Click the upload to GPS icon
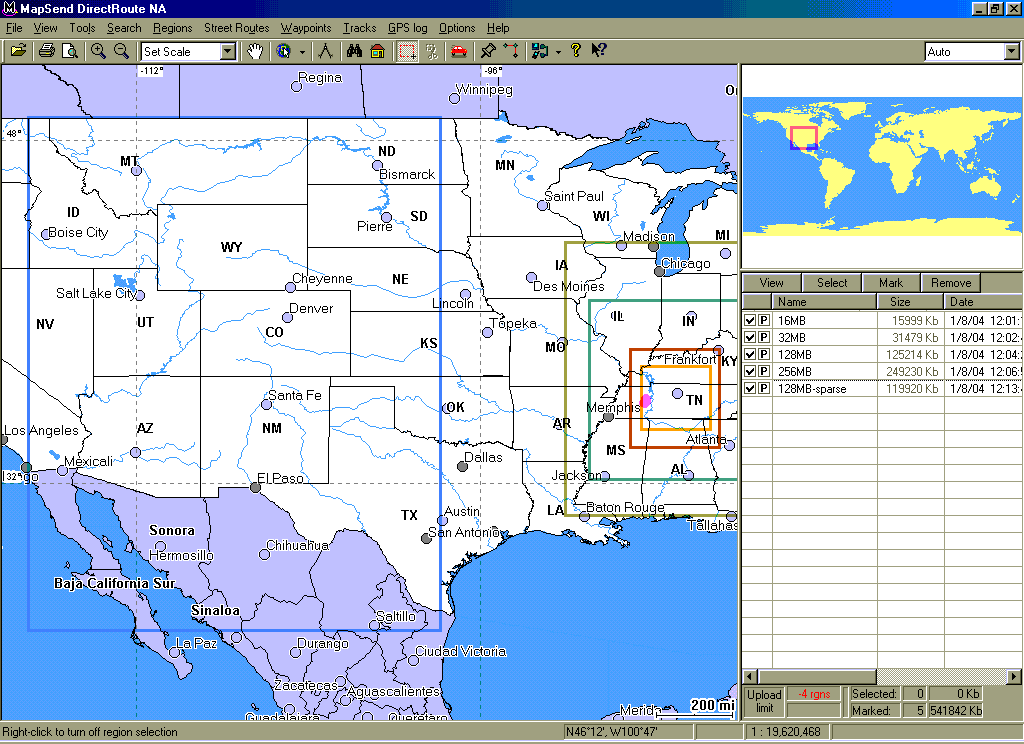Image resolution: width=1024 pixels, height=744 pixels. (539, 51)
